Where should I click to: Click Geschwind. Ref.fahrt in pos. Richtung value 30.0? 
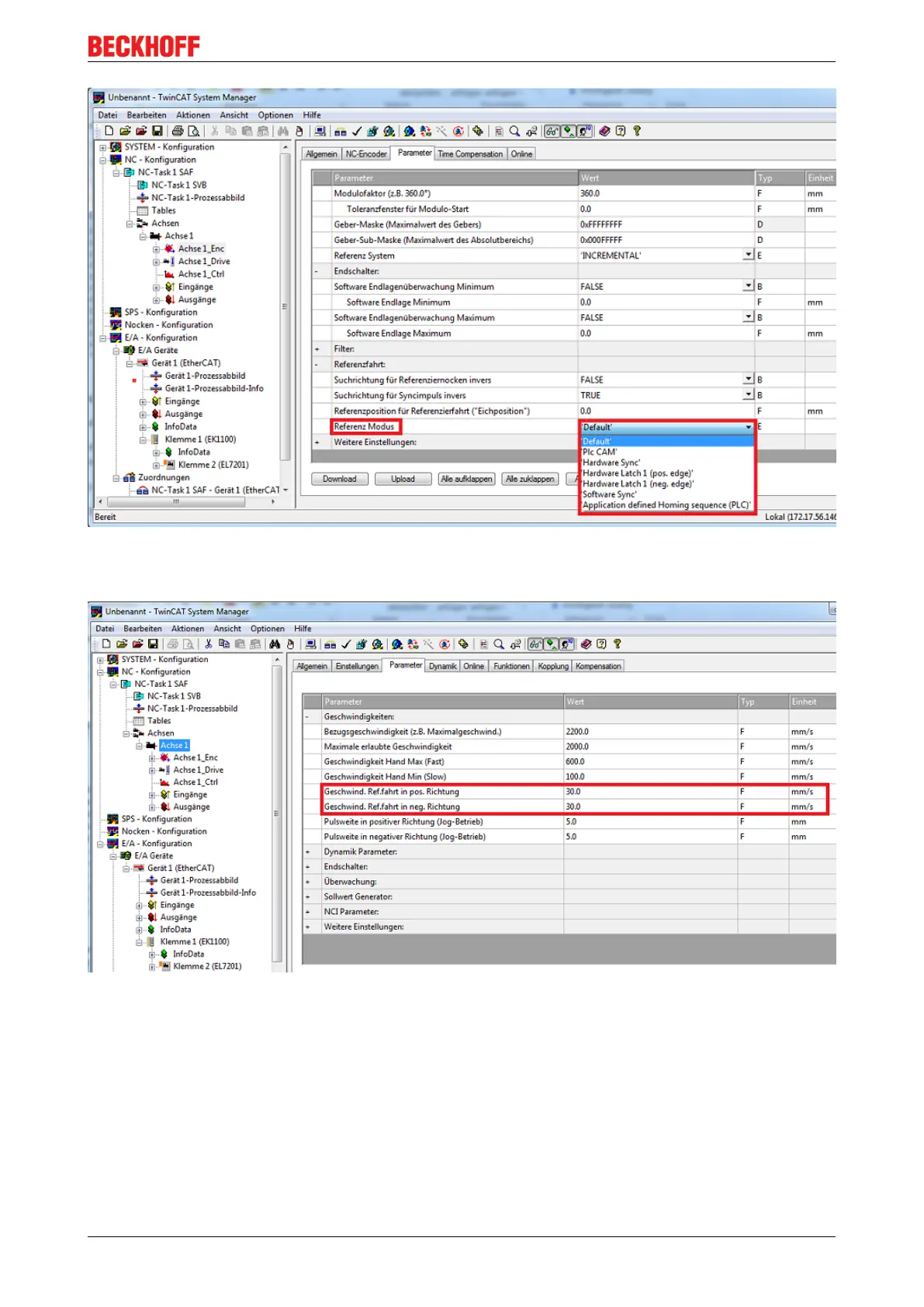point(650,792)
